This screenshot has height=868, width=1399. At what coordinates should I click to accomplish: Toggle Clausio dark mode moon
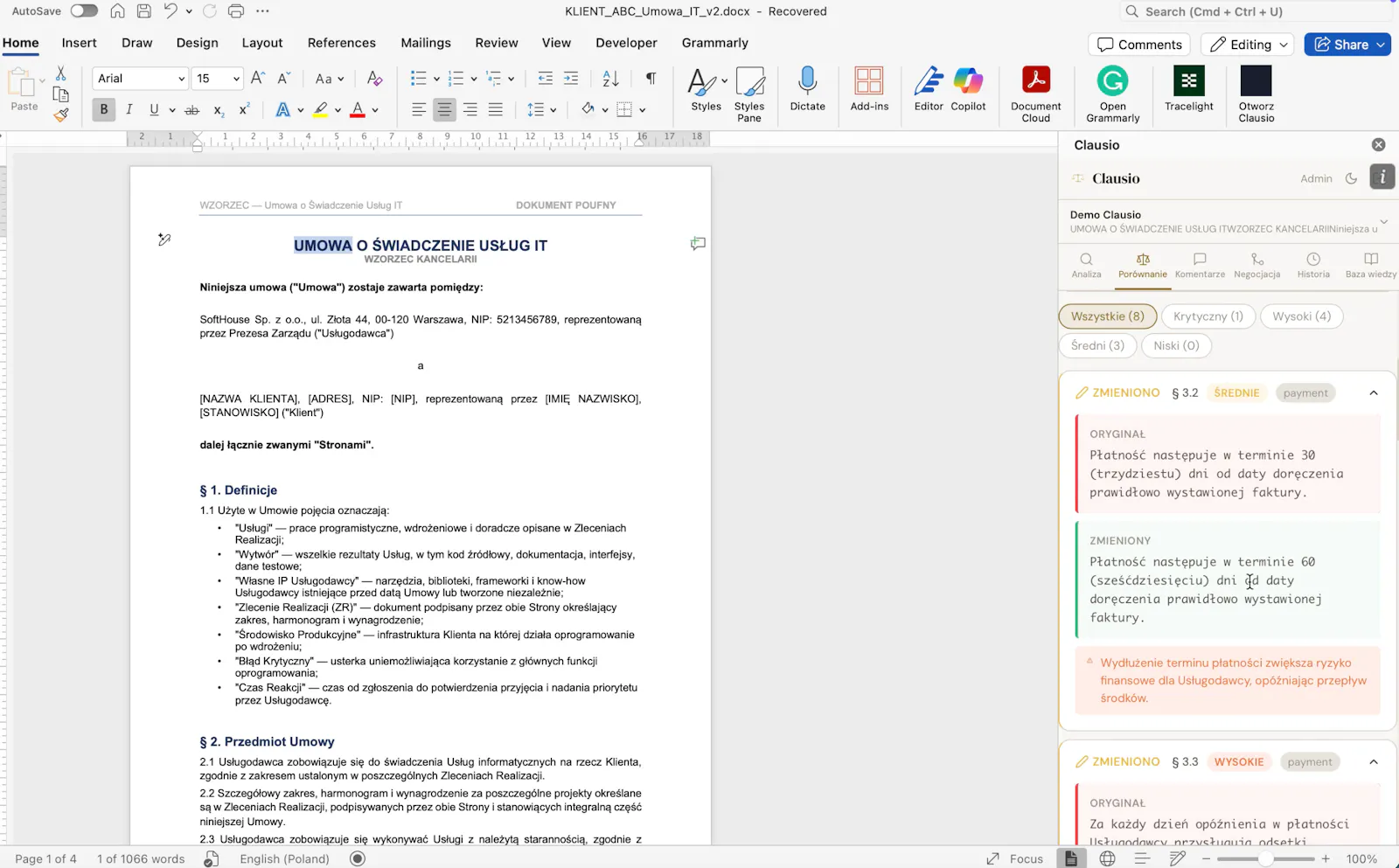point(1351,178)
